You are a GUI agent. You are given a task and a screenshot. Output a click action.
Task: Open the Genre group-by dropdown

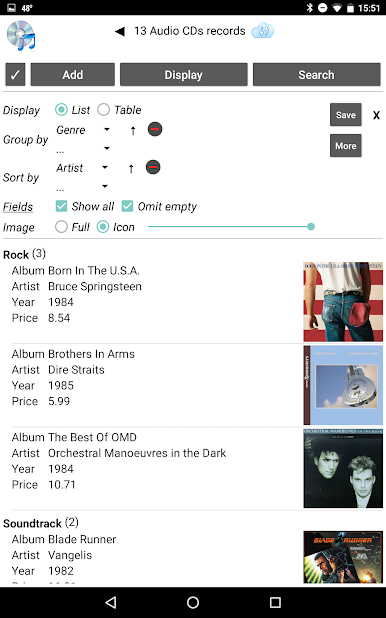point(83,130)
